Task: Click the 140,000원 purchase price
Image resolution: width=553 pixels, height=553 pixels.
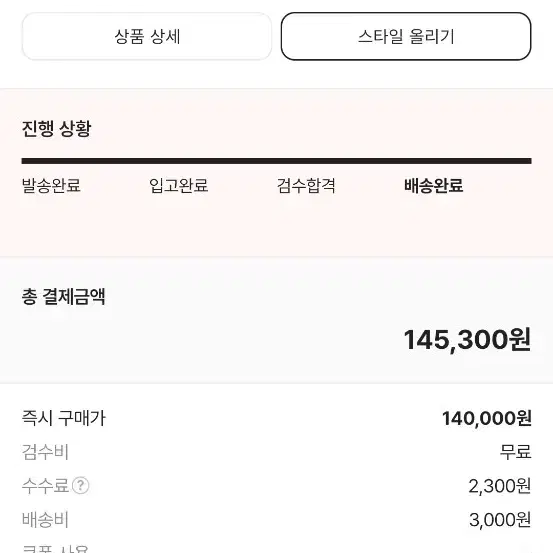Action: [487, 418]
